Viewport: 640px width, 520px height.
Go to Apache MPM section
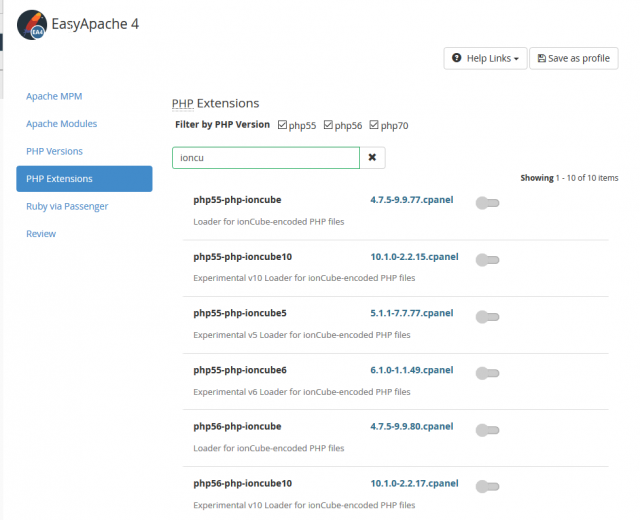[54, 96]
